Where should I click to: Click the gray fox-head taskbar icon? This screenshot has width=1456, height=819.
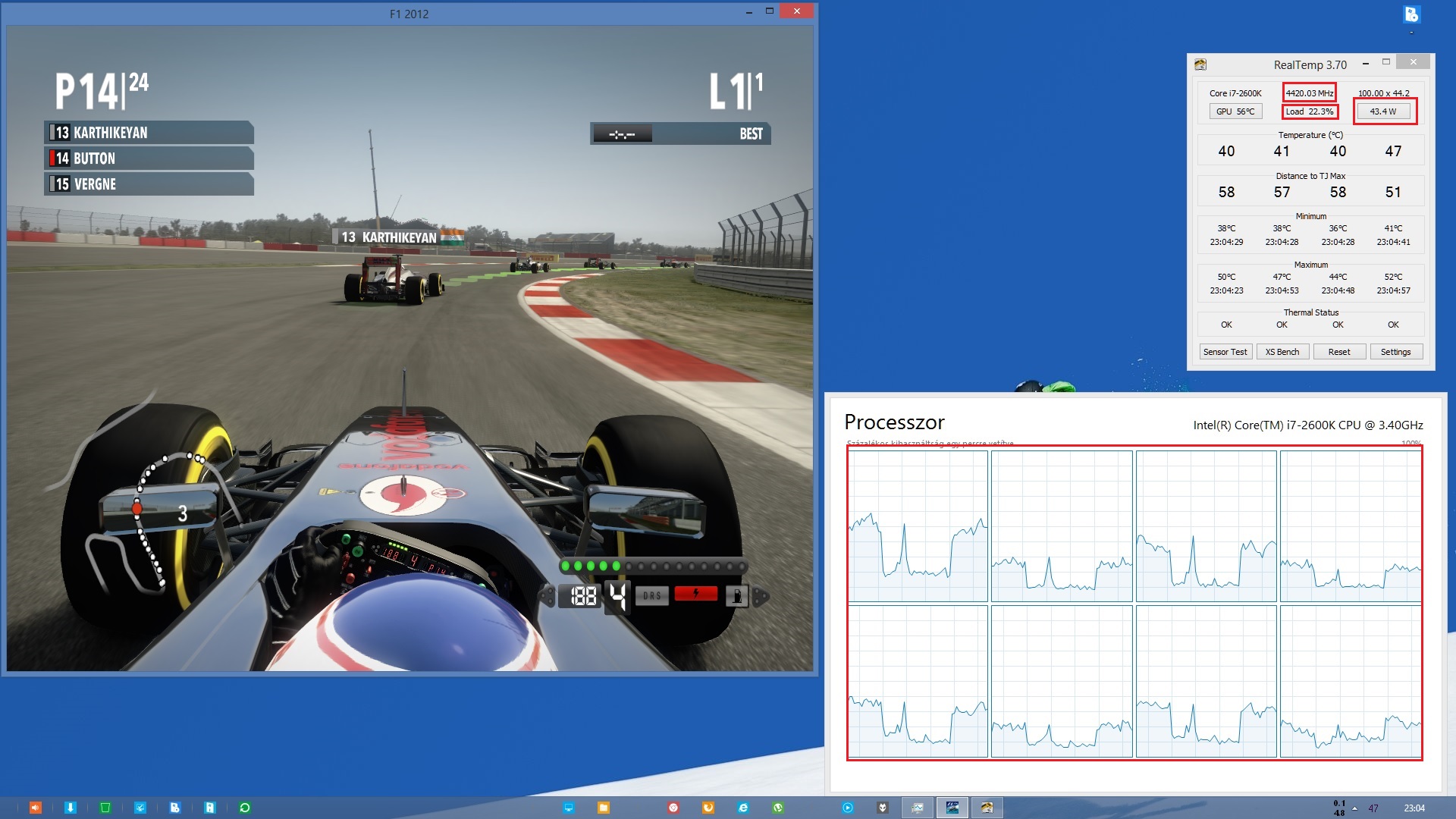click(x=883, y=808)
